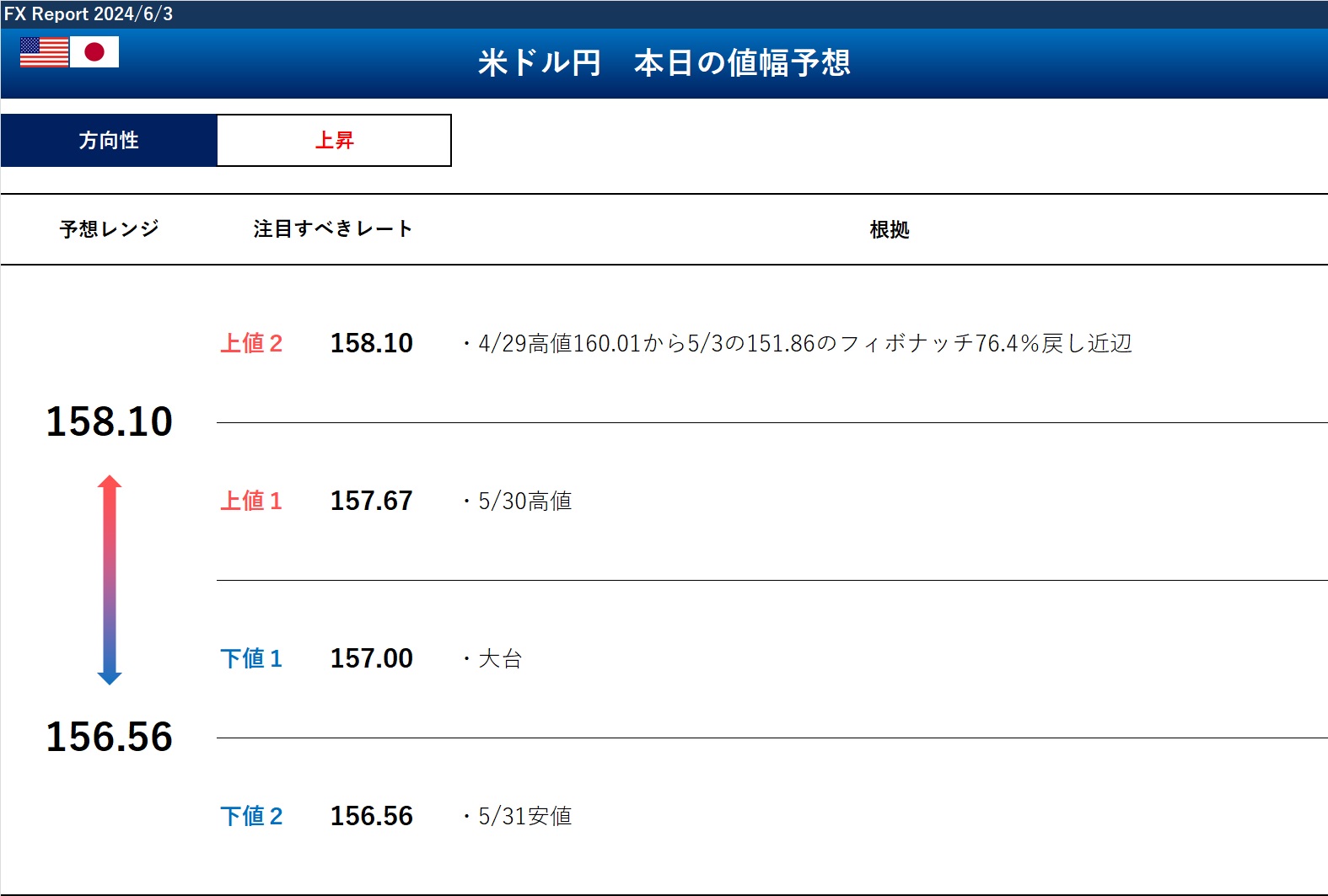Select the 下値２ label
This screenshot has height=896, width=1328.
click(251, 817)
